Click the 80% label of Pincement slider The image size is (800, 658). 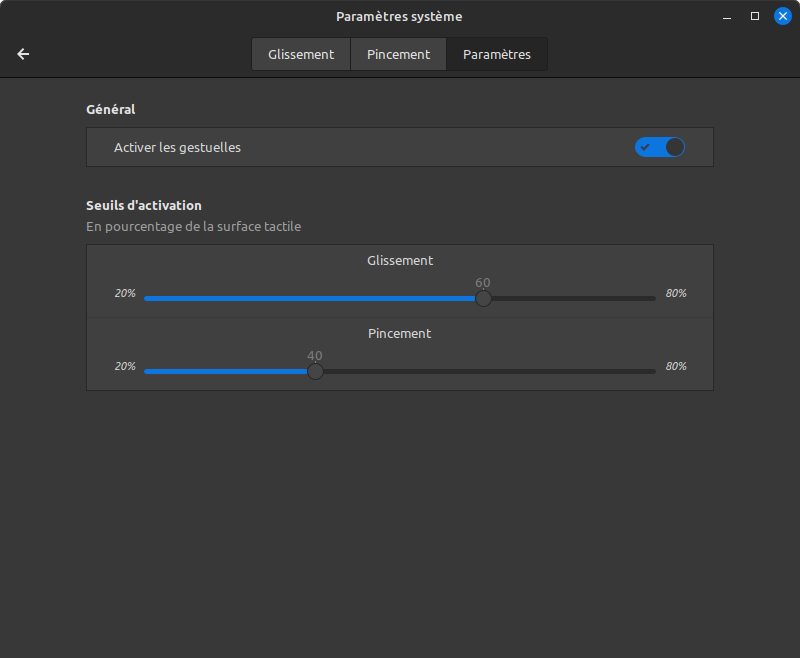tap(676, 366)
